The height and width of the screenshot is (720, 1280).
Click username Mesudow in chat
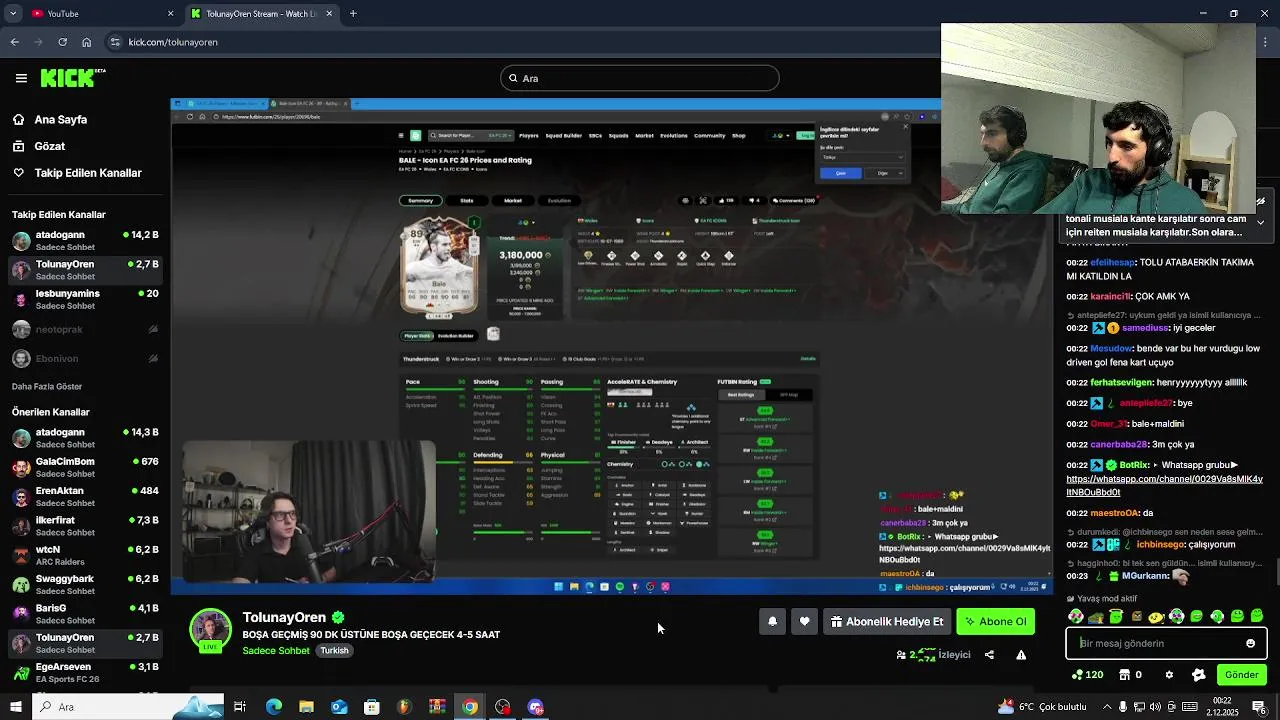(x=1111, y=349)
